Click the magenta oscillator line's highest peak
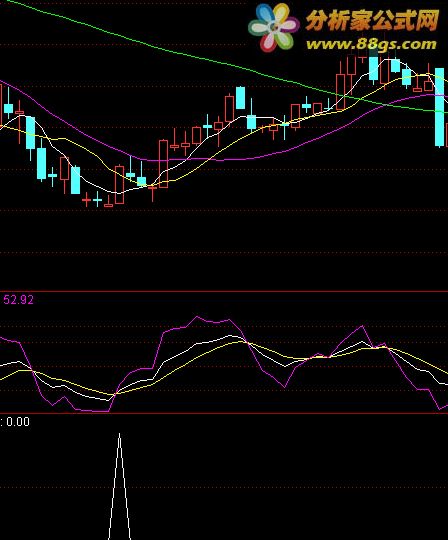Viewport: 448px width, 540px height. click(x=197, y=316)
